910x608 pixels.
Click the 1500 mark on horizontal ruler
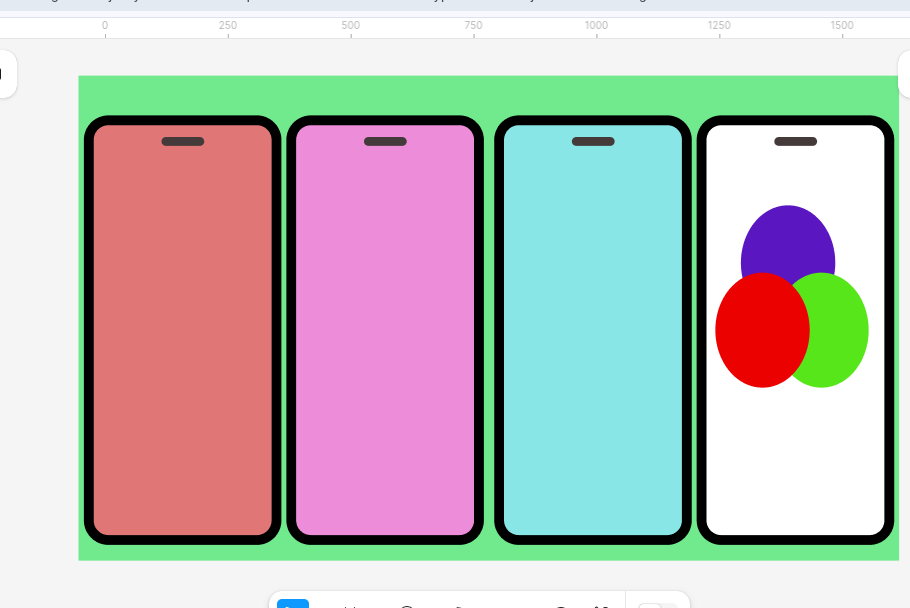pyautogui.click(x=842, y=26)
